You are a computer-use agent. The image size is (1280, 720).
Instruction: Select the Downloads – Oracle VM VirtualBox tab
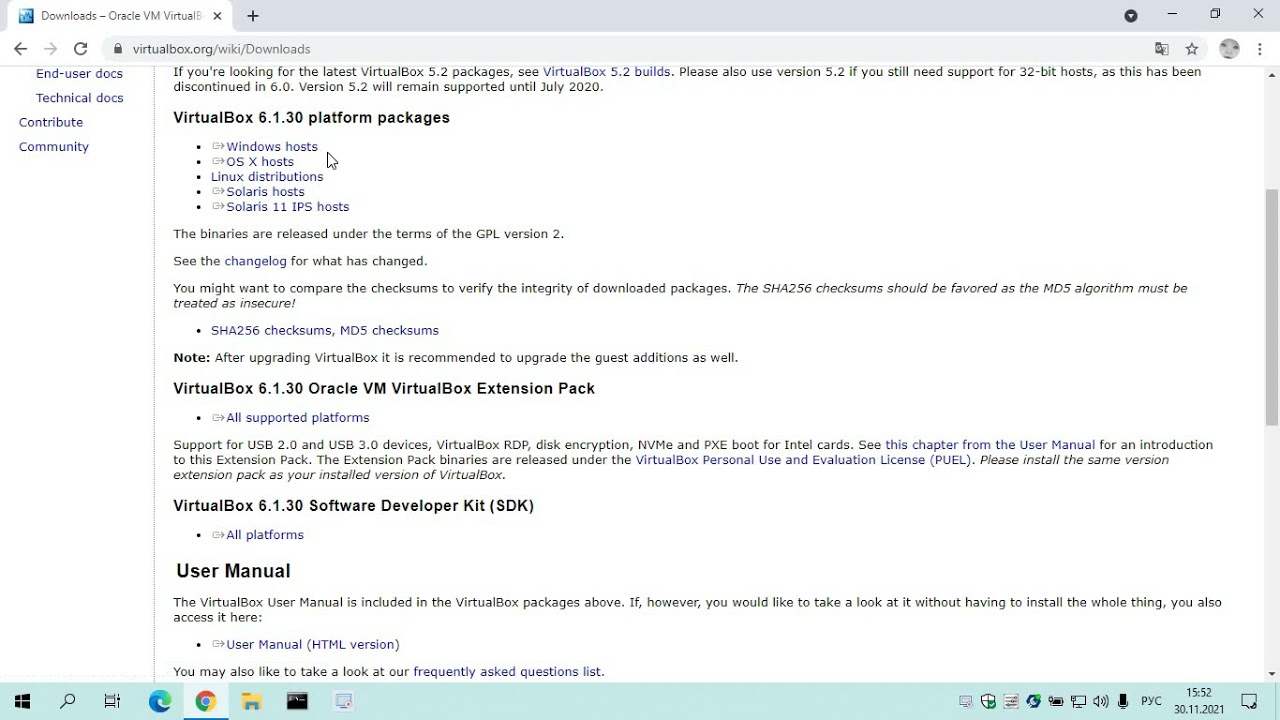[121, 16]
